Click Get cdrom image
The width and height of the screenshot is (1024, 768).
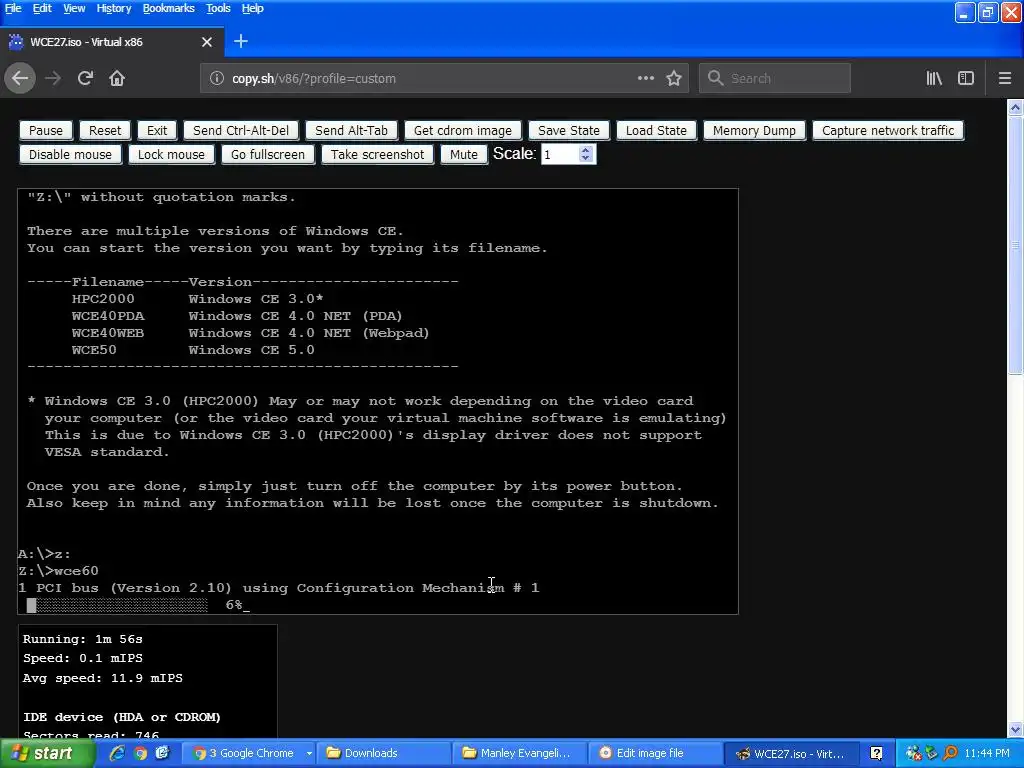tap(463, 131)
